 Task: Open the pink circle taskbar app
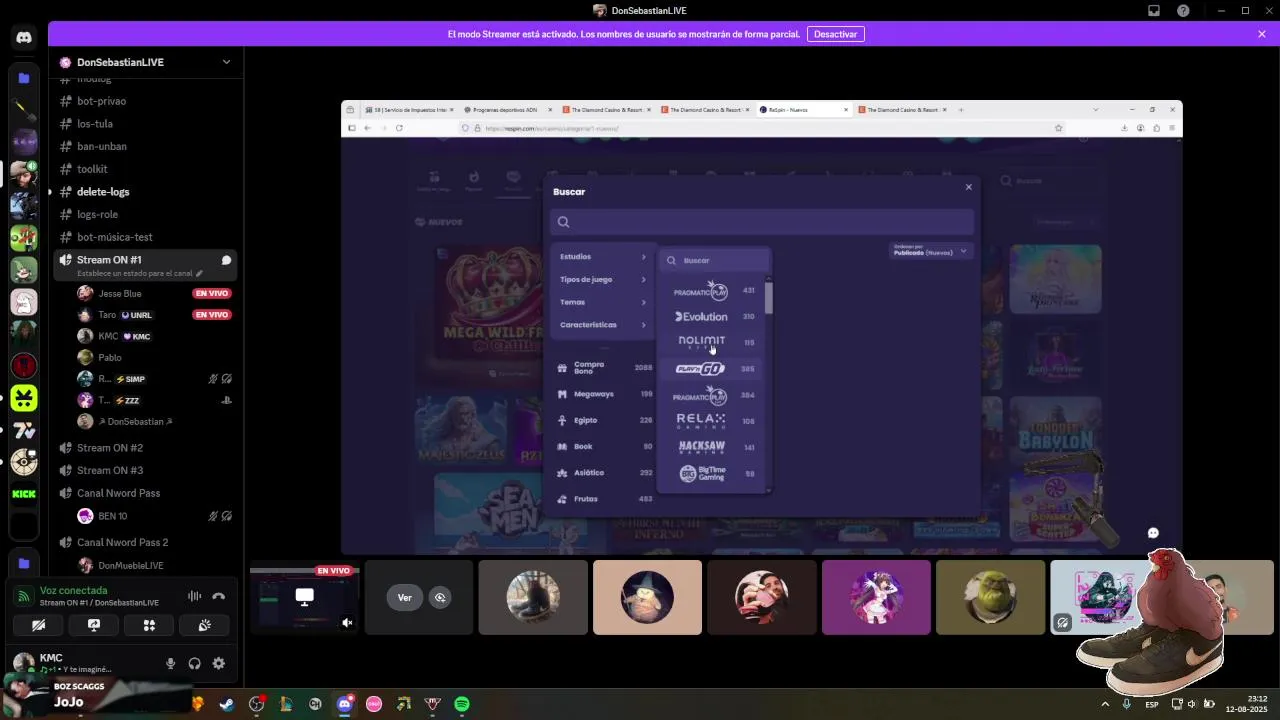coord(374,704)
